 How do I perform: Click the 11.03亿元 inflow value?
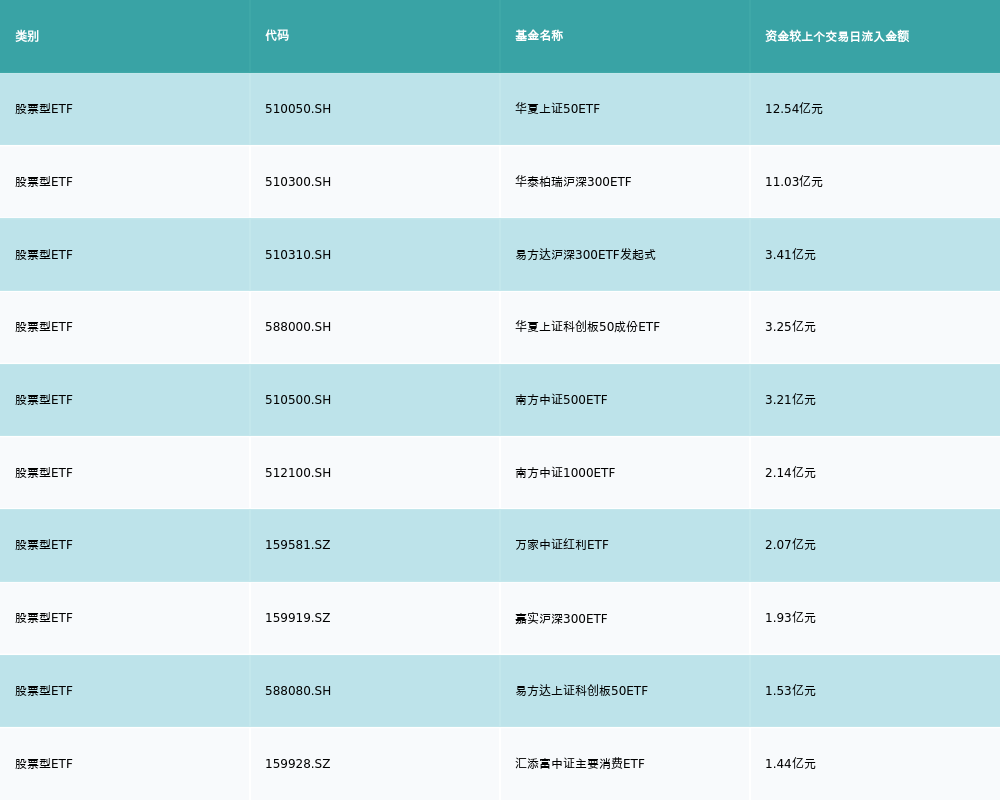793,182
